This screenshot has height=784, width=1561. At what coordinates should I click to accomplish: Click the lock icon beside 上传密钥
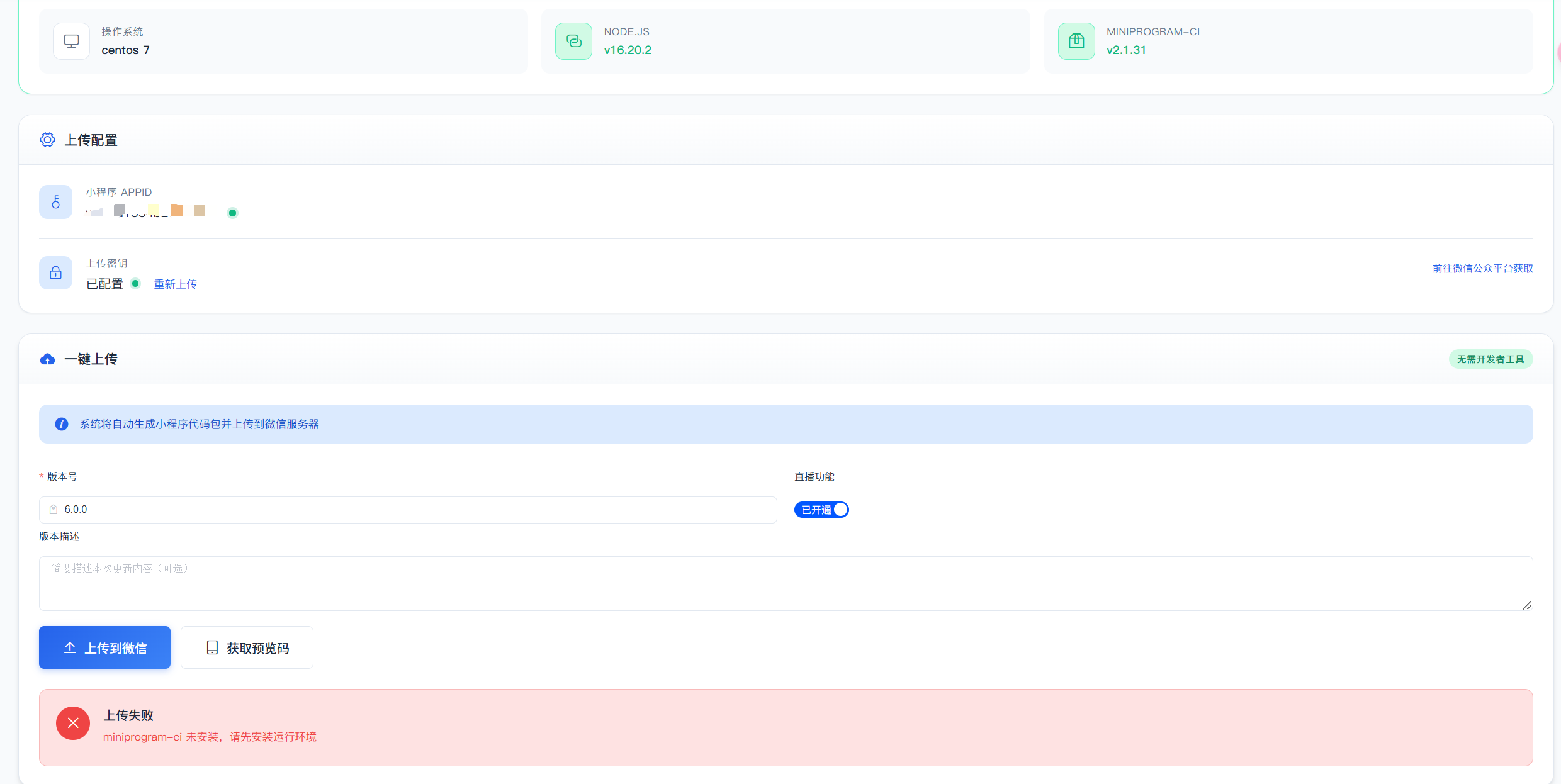[x=56, y=273]
